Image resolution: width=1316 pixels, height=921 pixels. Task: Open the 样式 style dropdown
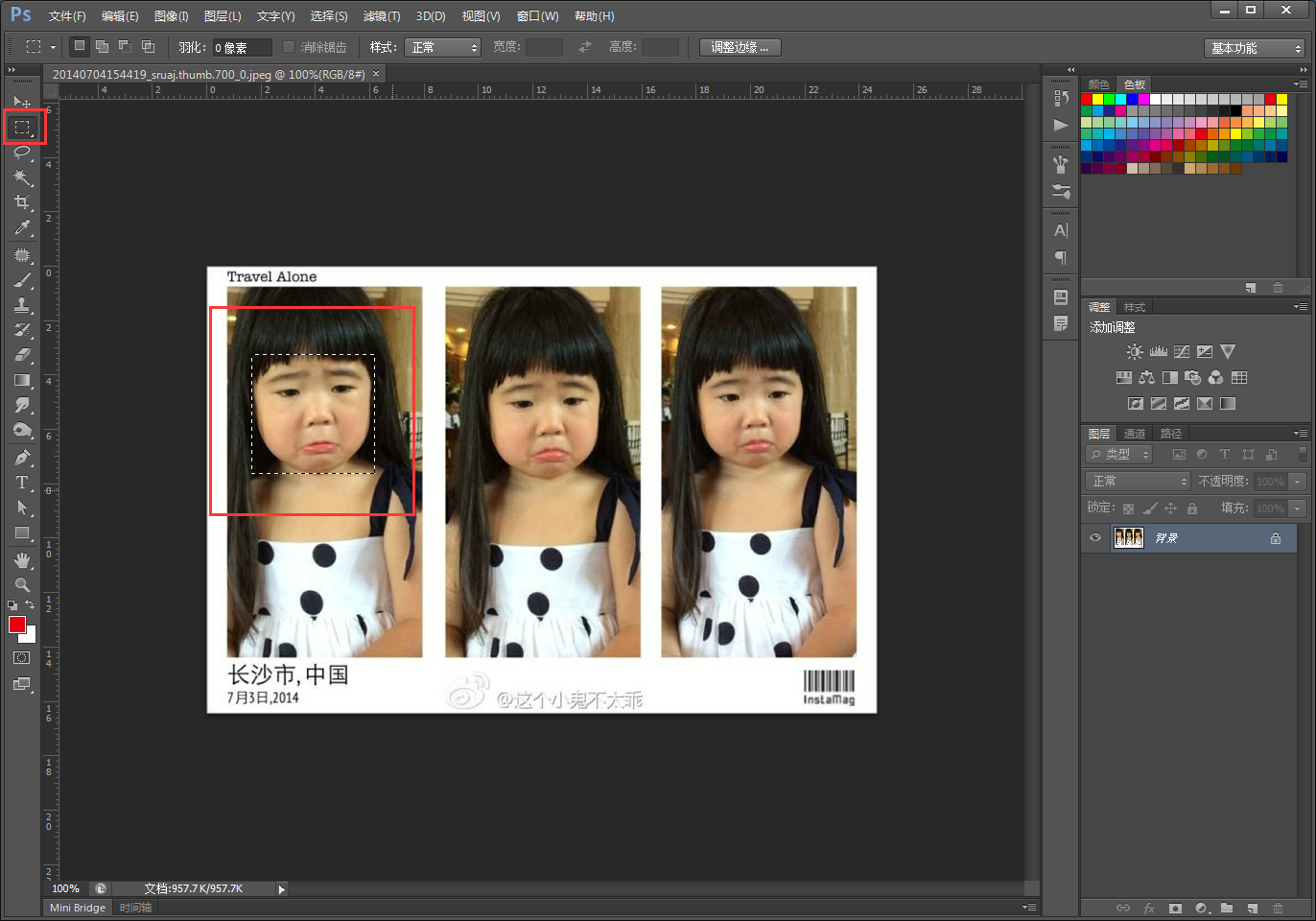(x=442, y=47)
